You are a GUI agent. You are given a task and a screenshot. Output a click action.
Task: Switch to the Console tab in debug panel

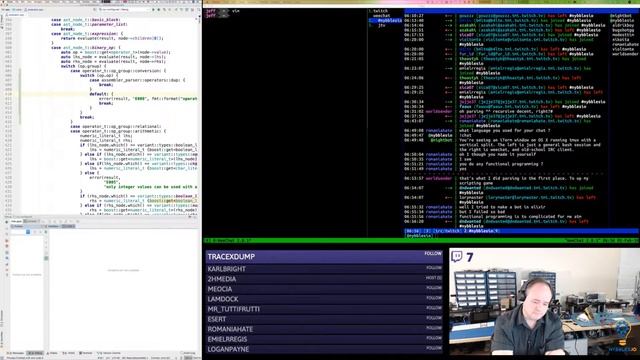coord(32,221)
